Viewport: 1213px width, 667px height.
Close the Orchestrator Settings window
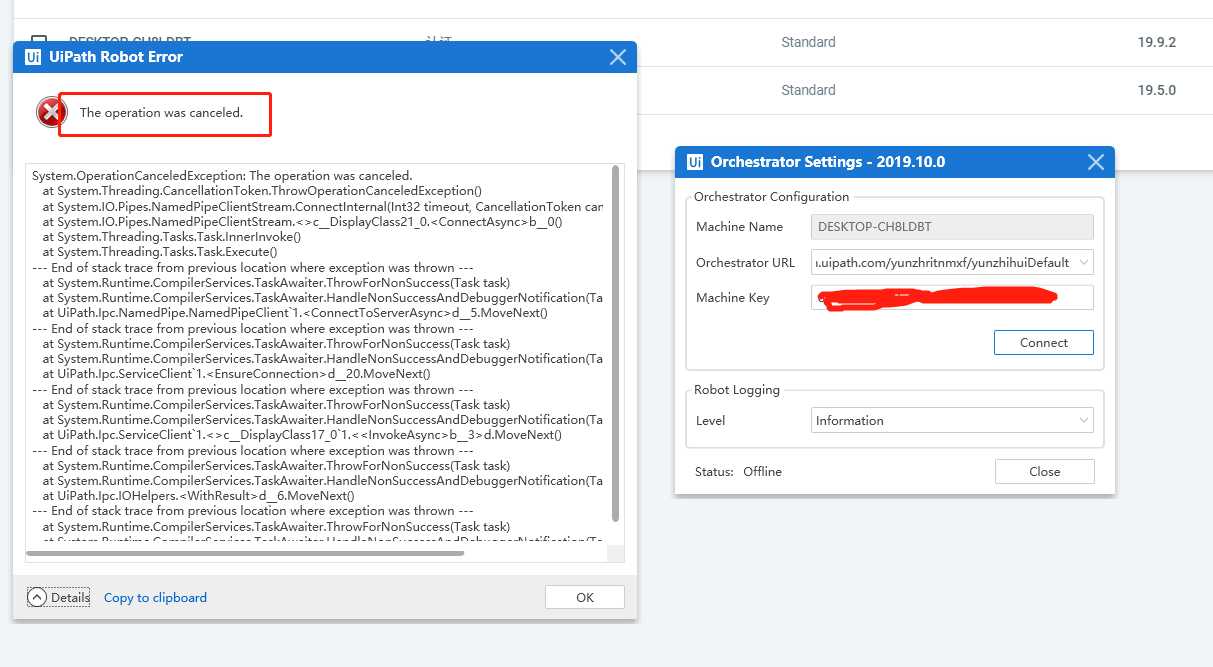click(x=1095, y=162)
